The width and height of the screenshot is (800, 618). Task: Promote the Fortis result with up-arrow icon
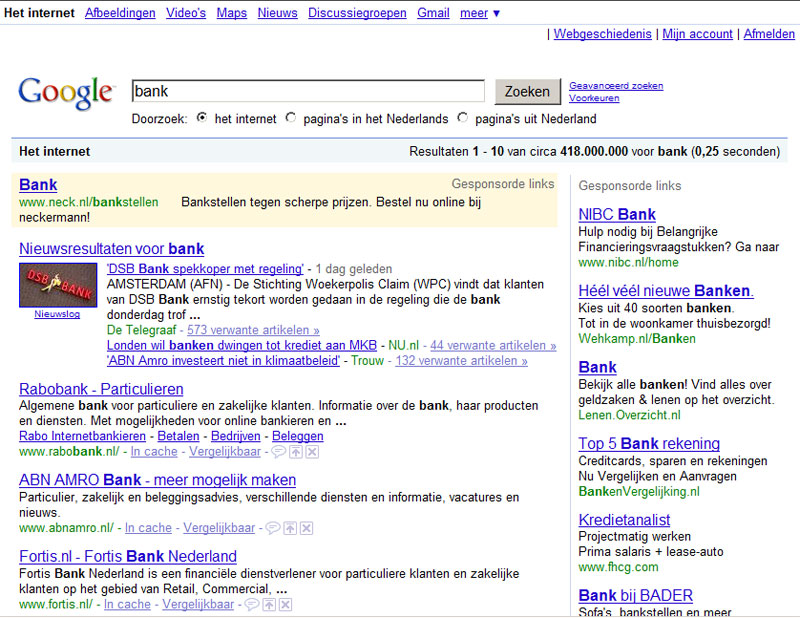[269, 604]
